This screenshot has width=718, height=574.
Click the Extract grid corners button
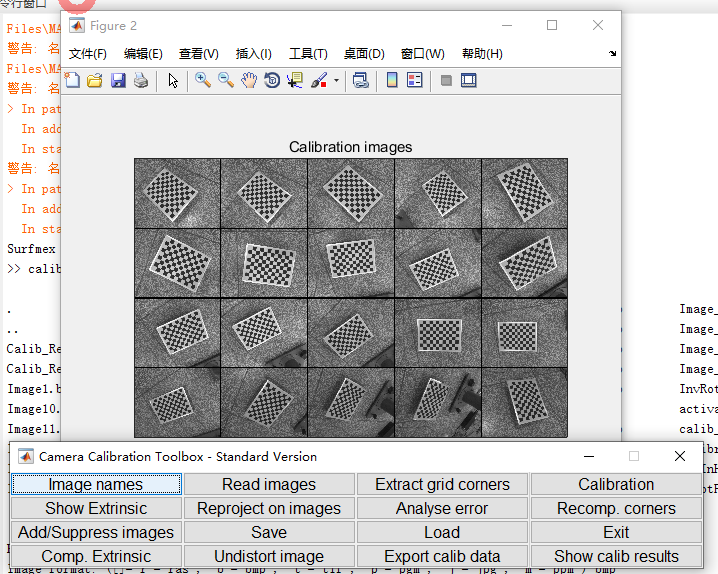[x=442, y=484]
